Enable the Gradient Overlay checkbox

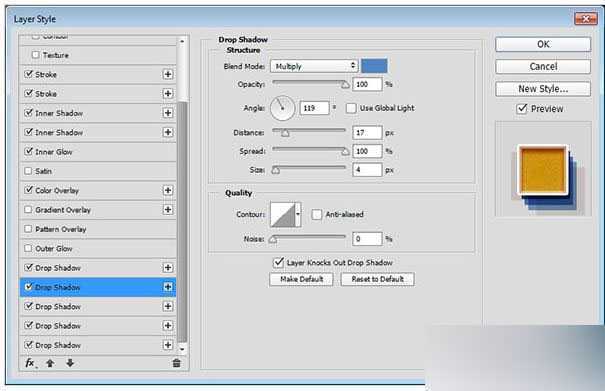(28, 210)
